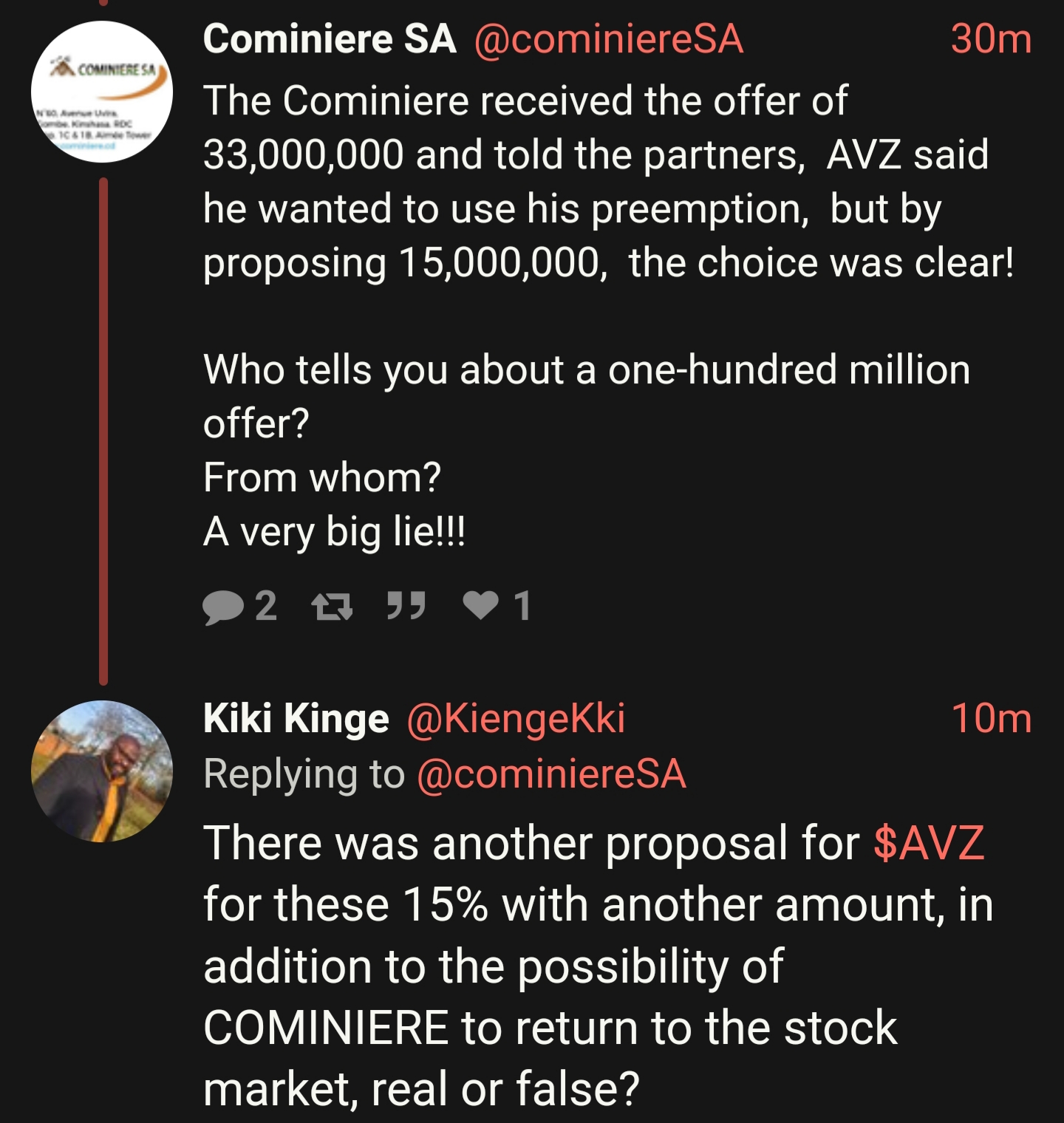Click the retweet arrows icon
1064x1123 pixels.
click(x=332, y=607)
